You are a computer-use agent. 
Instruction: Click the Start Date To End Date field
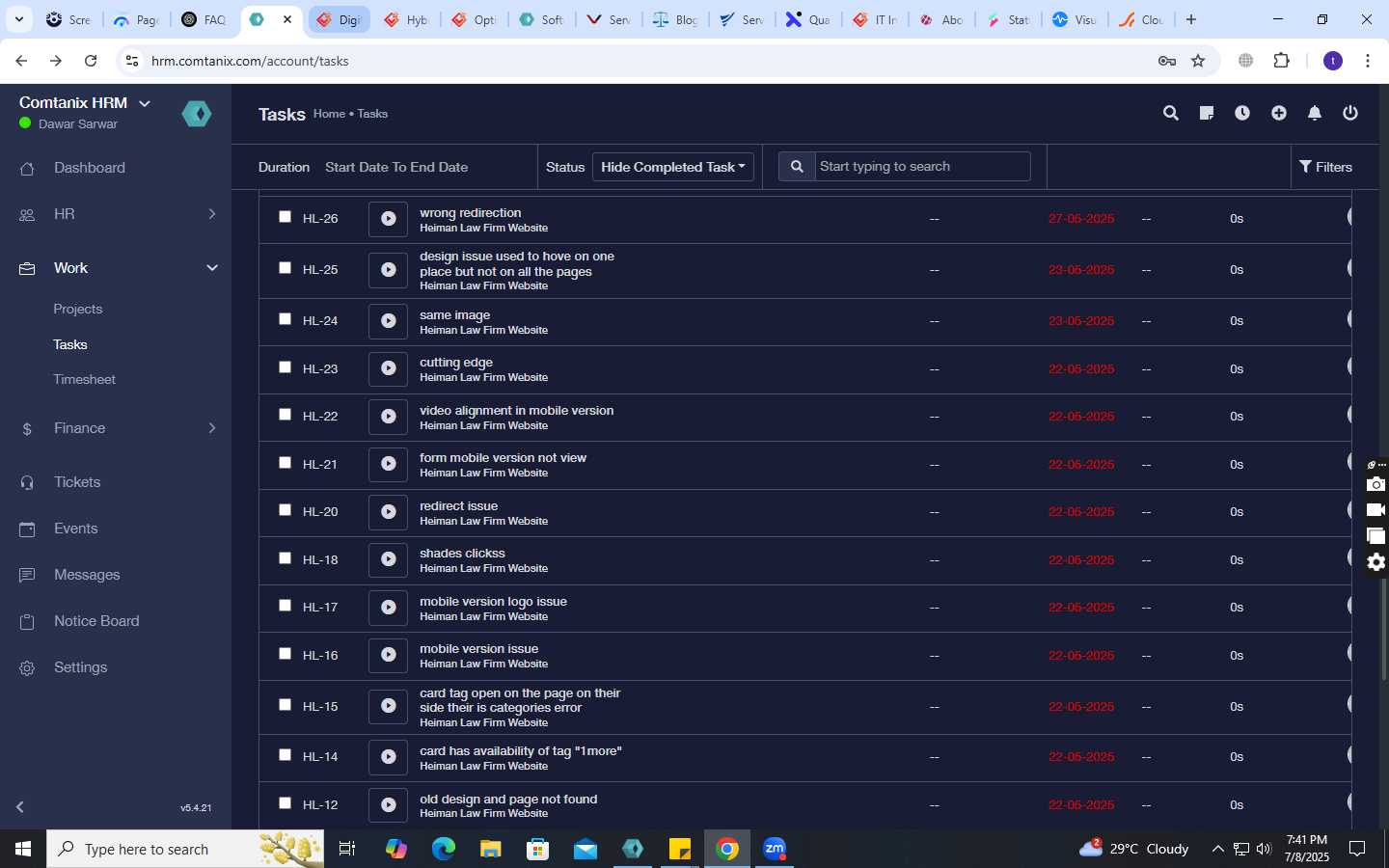pos(396,167)
